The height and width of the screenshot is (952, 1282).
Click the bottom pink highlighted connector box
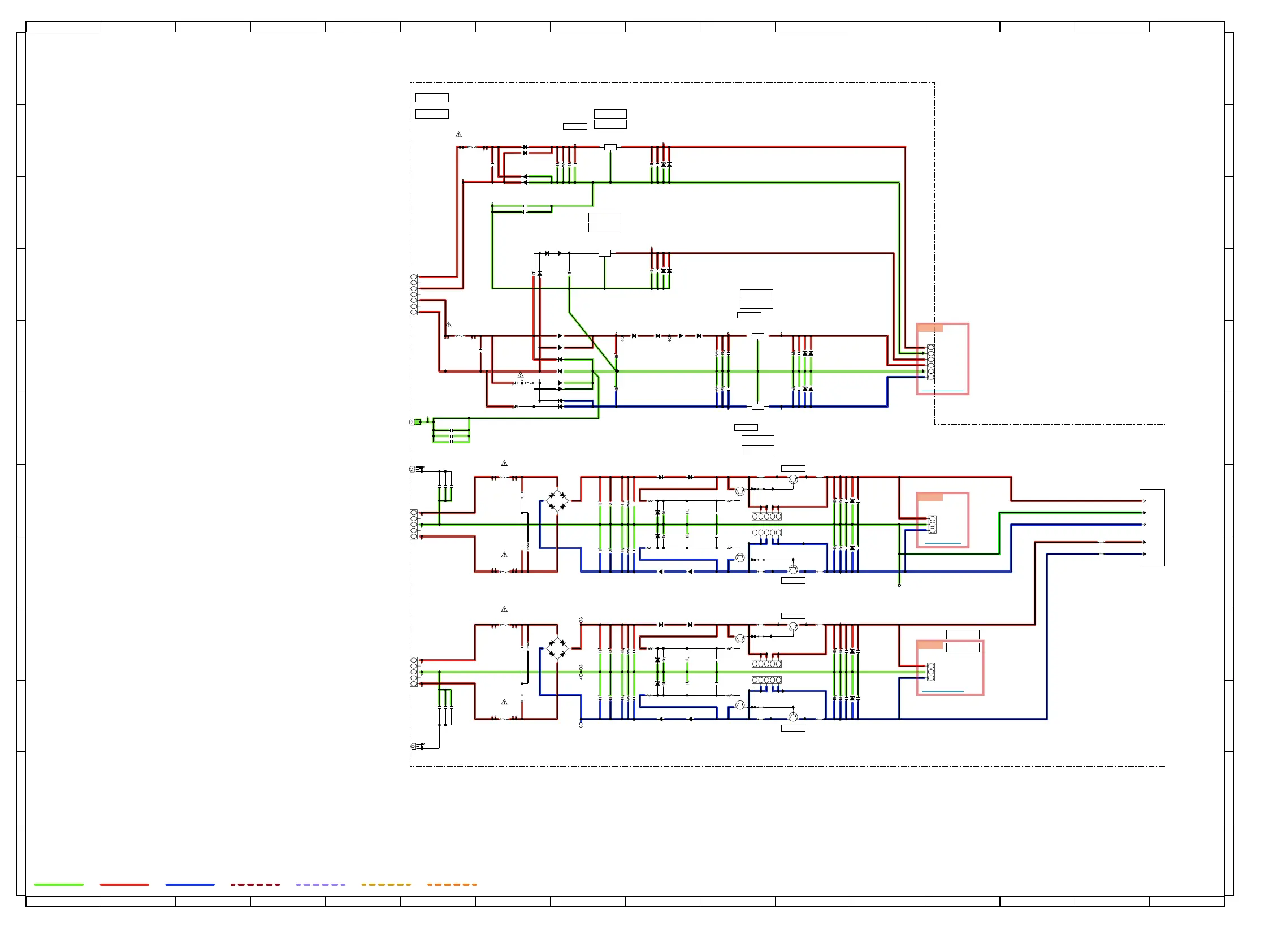[950, 667]
